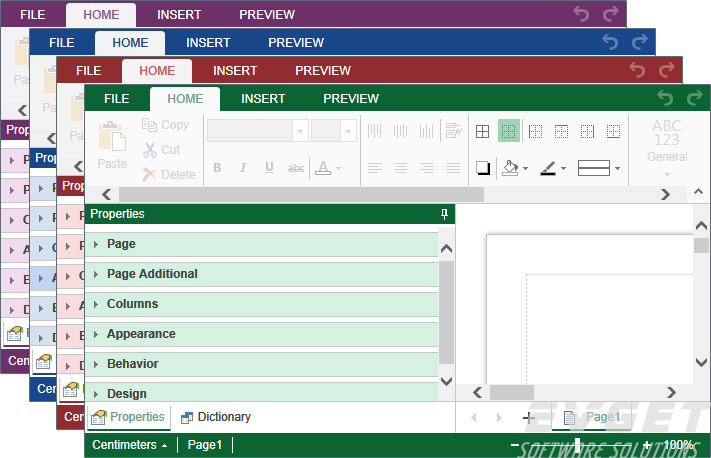Toggle word wrap icon

(x=453, y=131)
